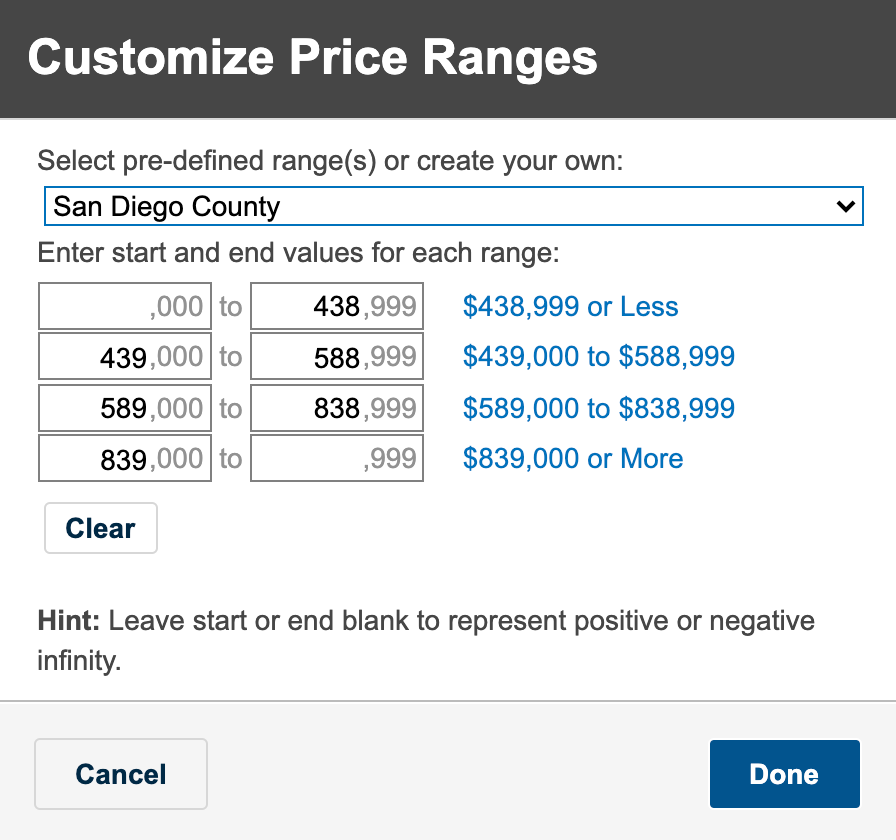Image resolution: width=896 pixels, height=840 pixels.
Task: Click the dropdown chevron arrow icon
Action: coord(845,206)
